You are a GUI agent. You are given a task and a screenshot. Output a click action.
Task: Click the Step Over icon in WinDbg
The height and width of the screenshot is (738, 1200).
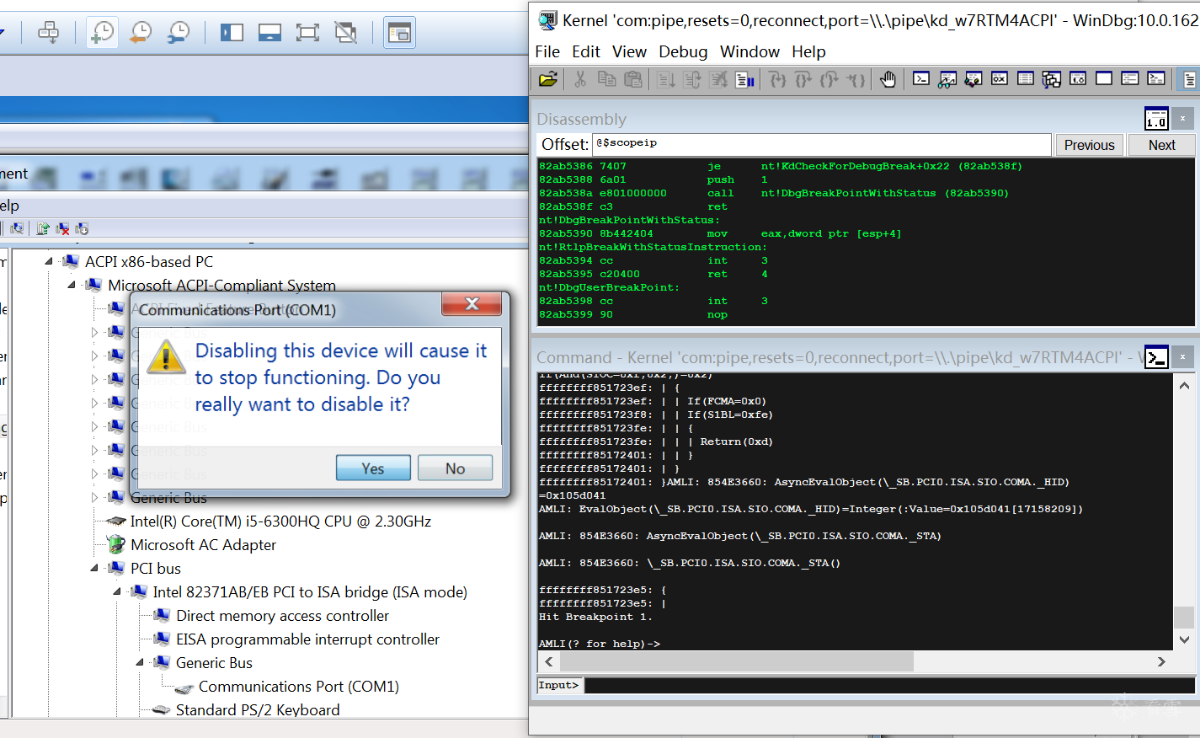tap(803, 80)
